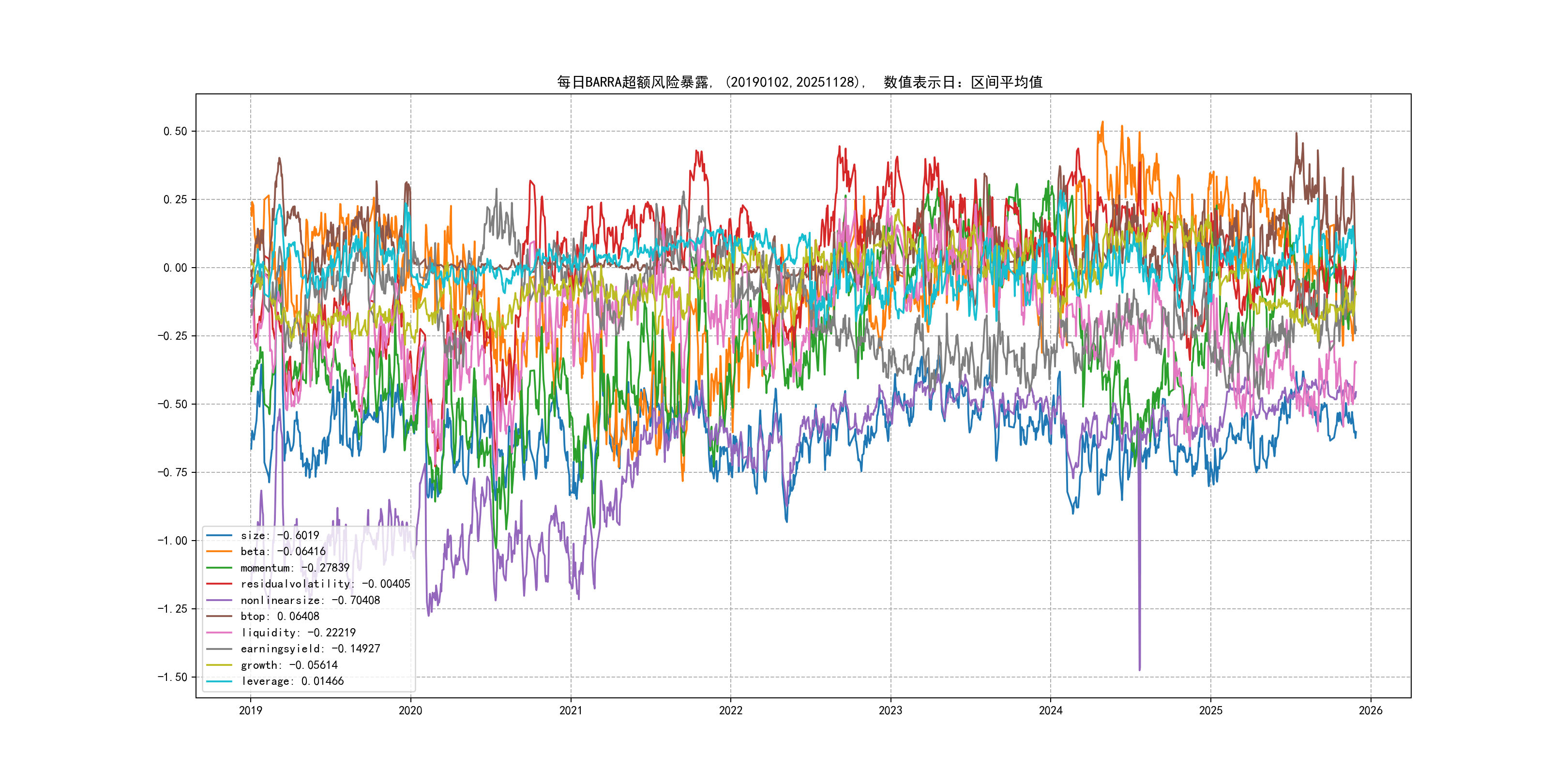Click the orange beta legend line swatch

click(219, 552)
